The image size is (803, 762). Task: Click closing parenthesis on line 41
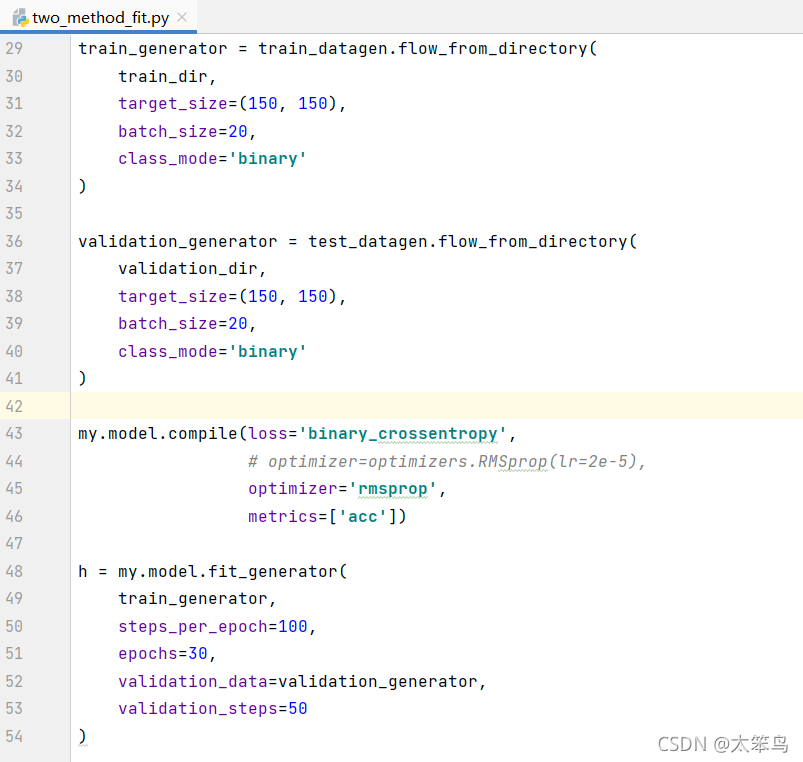(x=82, y=378)
